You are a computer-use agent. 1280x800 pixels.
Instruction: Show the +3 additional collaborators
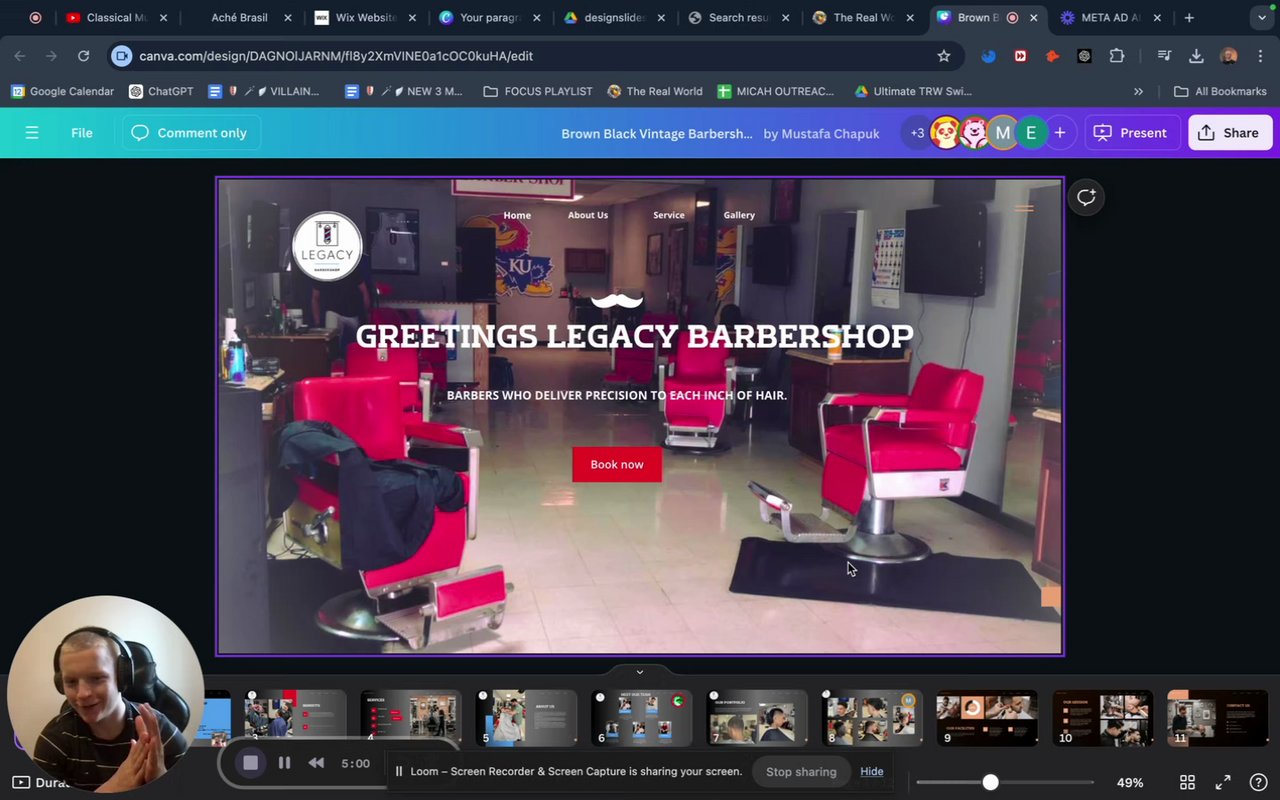(917, 133)
